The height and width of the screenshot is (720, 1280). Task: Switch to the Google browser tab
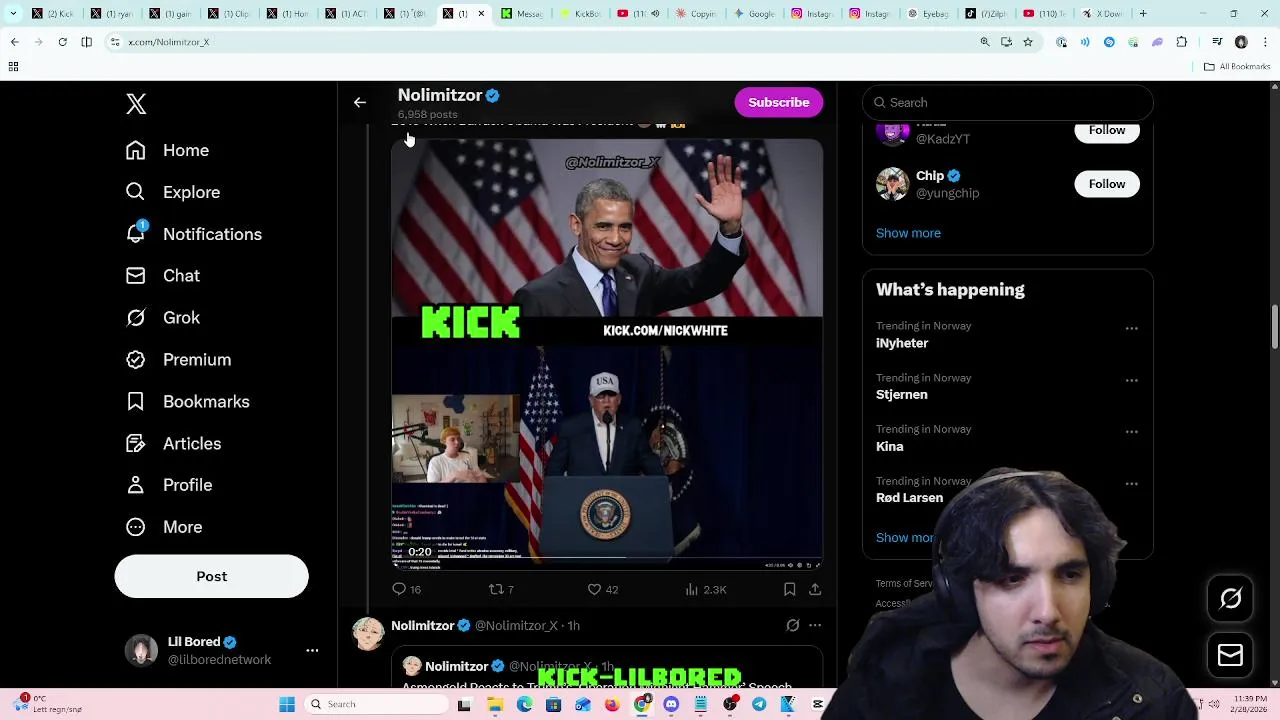pyautogui.click(x=754, y=13)
